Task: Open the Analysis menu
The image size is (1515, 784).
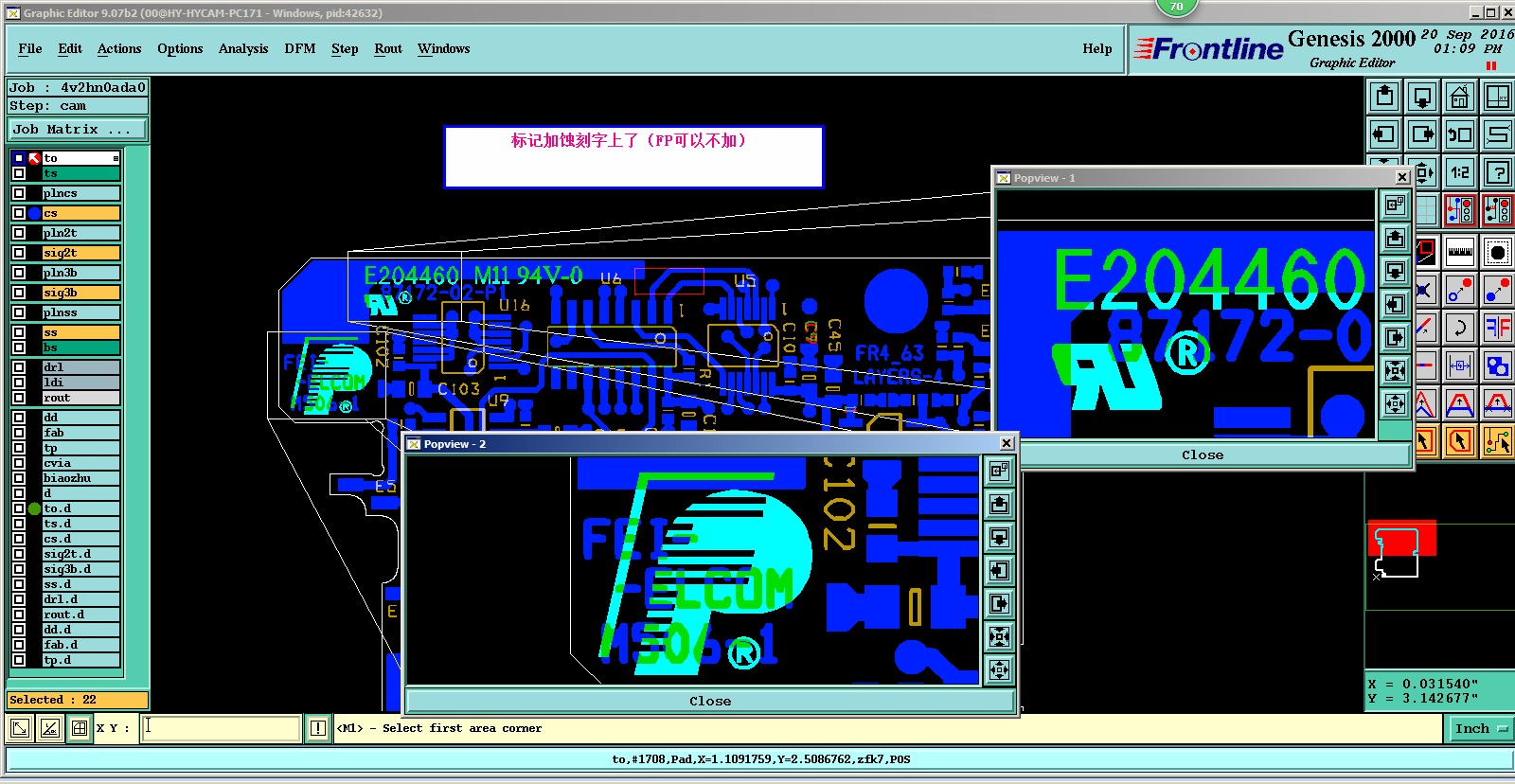Action: [x=243, y=48]
